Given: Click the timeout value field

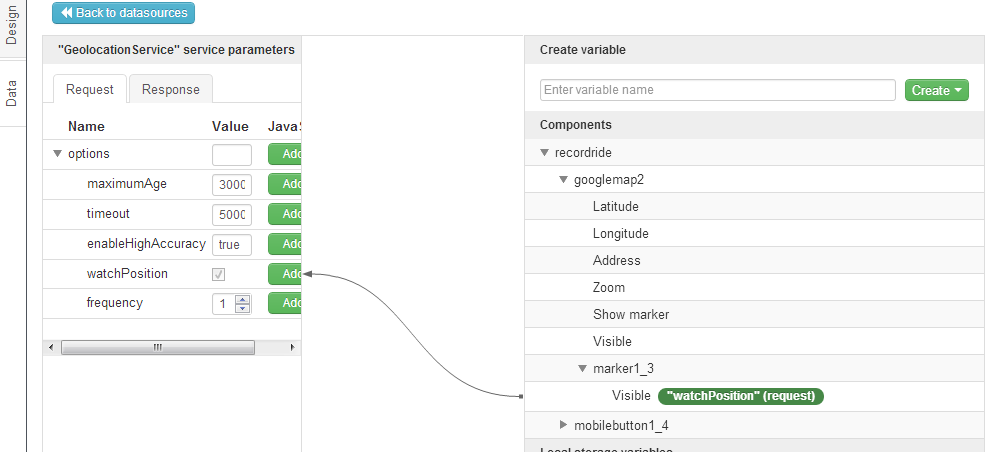Looking at the screenshot, I should pos(231,214).
